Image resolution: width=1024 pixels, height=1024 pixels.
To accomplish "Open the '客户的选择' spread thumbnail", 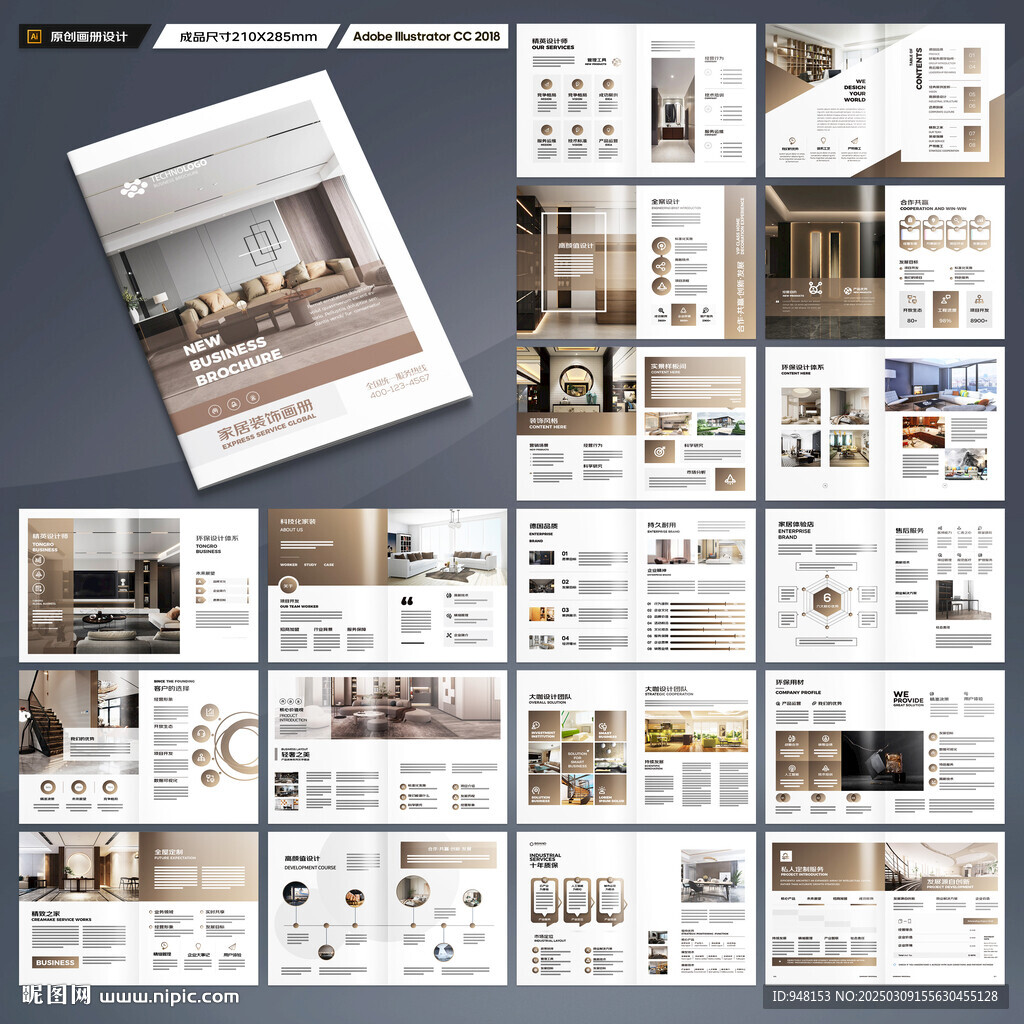I will click(x=138, y=747).
